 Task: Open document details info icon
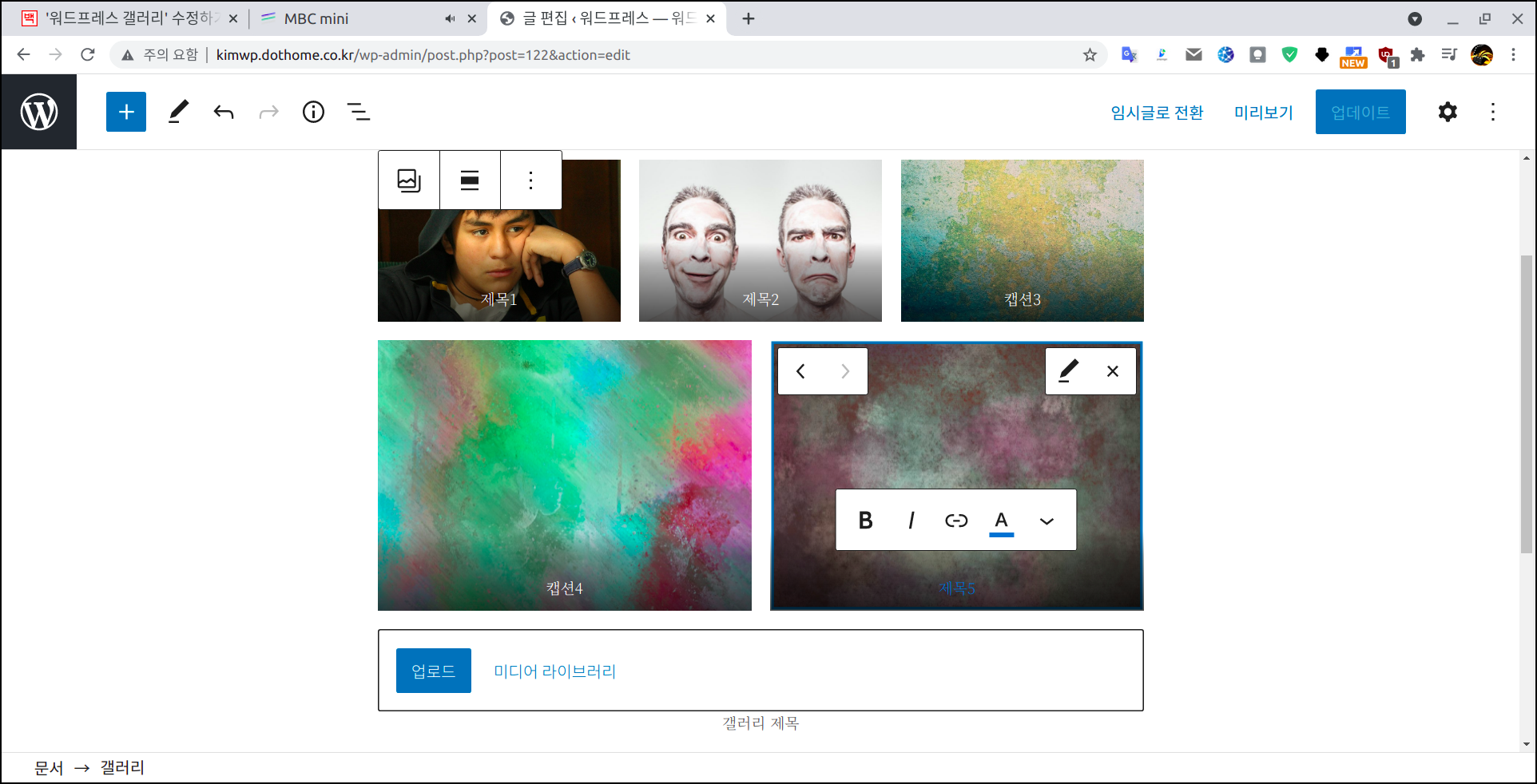click(x=313, y=112)
